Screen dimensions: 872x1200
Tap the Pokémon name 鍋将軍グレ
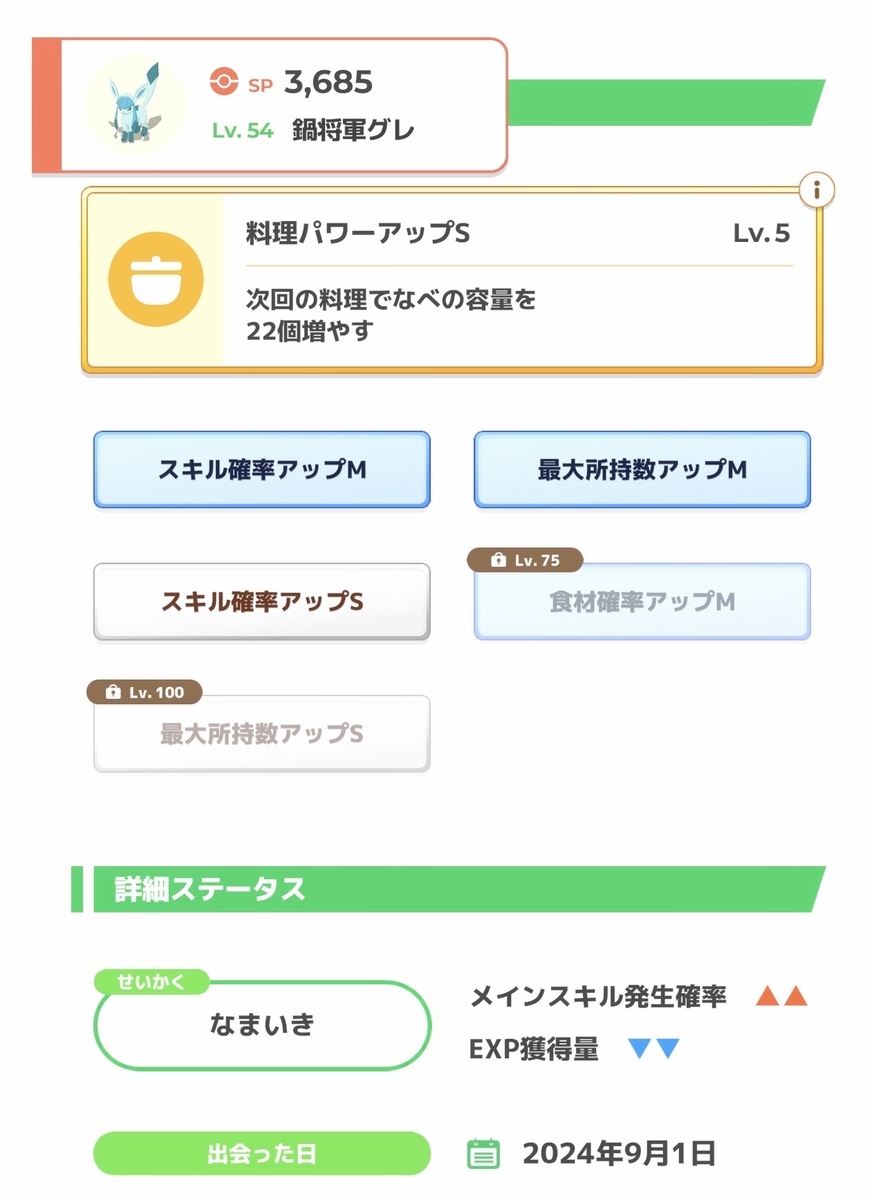354,130
